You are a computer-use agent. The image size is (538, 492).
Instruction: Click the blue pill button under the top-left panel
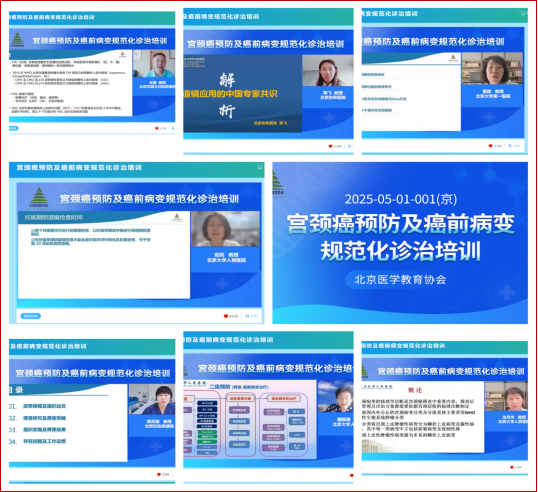[x=13, y=128]
